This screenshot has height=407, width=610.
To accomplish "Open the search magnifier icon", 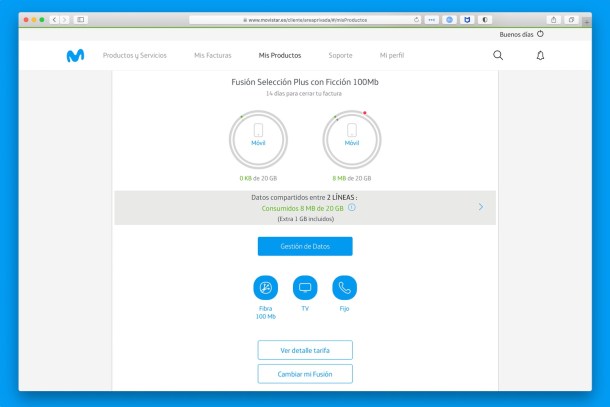I will [x=498, y=55].
